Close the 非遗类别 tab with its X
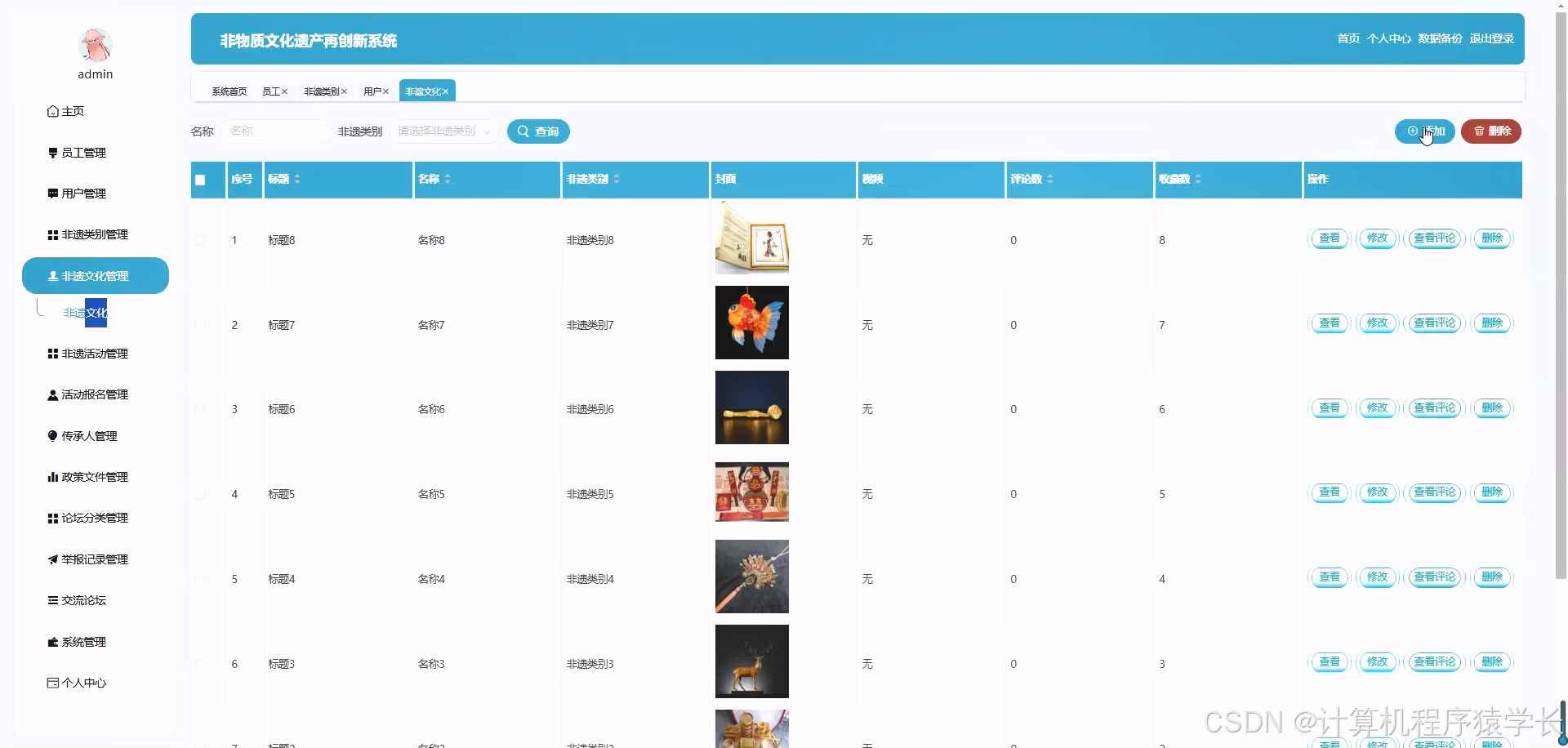1568x748 pixels. tap(344, 91)
